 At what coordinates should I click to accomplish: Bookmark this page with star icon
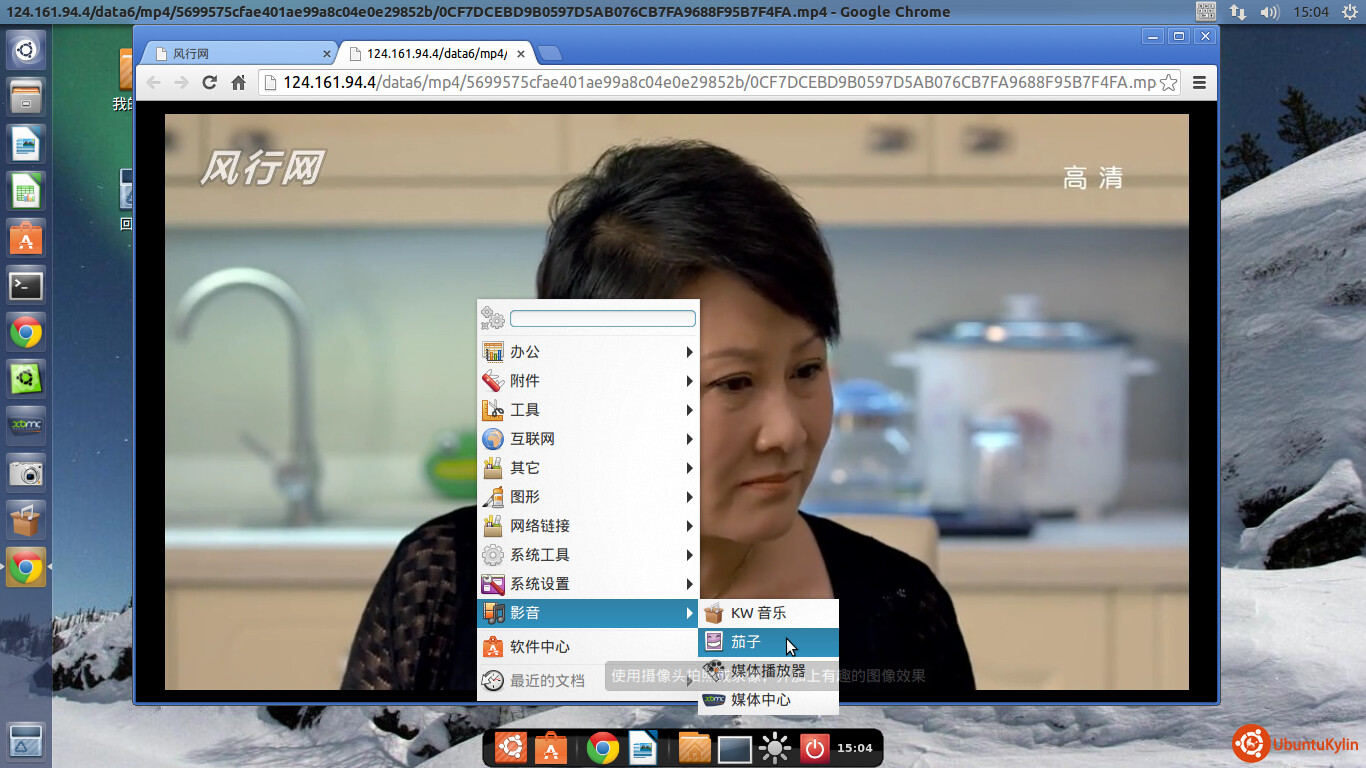[x=1168, y=83]
